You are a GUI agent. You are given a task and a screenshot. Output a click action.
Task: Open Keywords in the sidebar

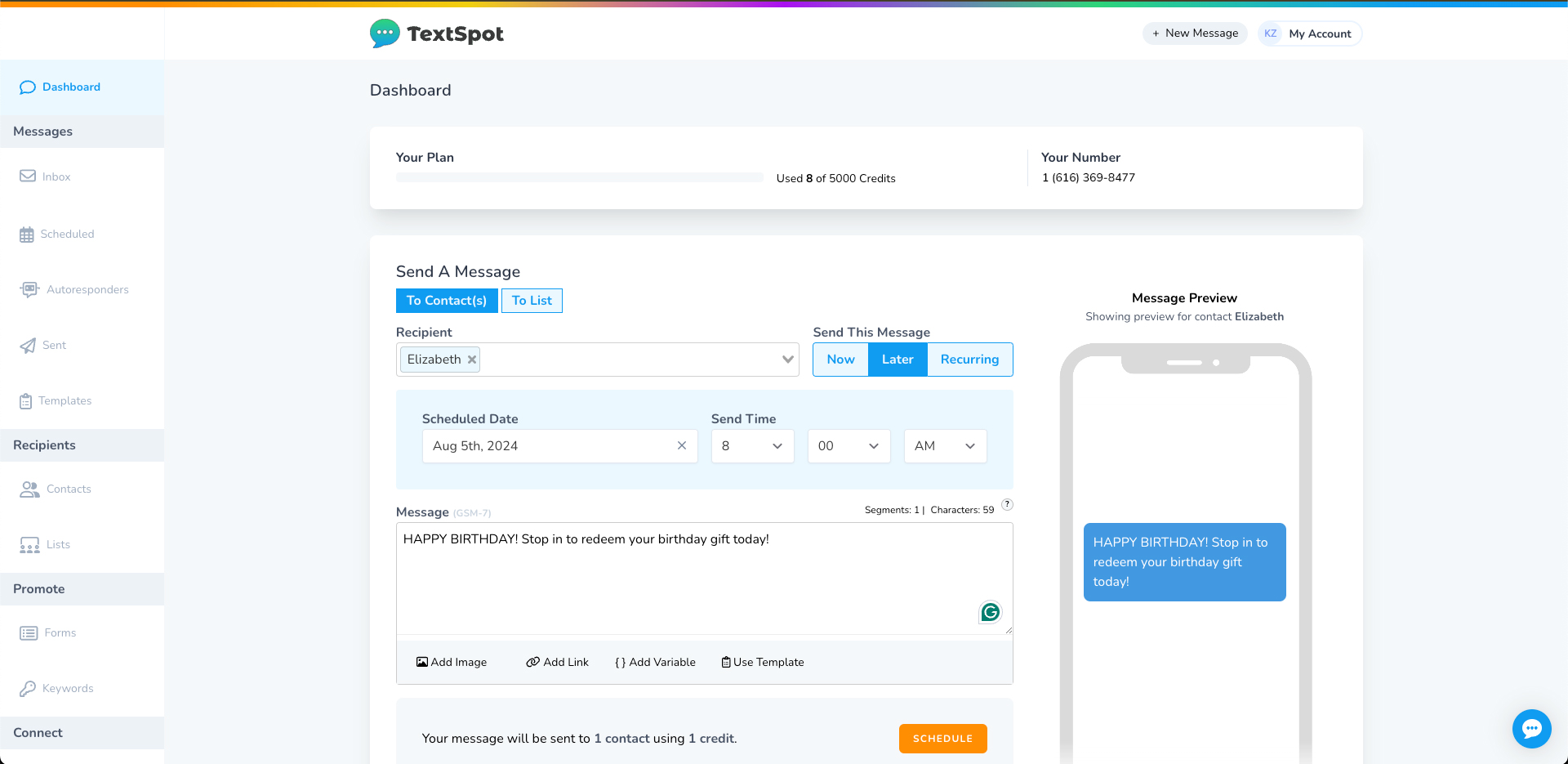click(x=68, y=689)
